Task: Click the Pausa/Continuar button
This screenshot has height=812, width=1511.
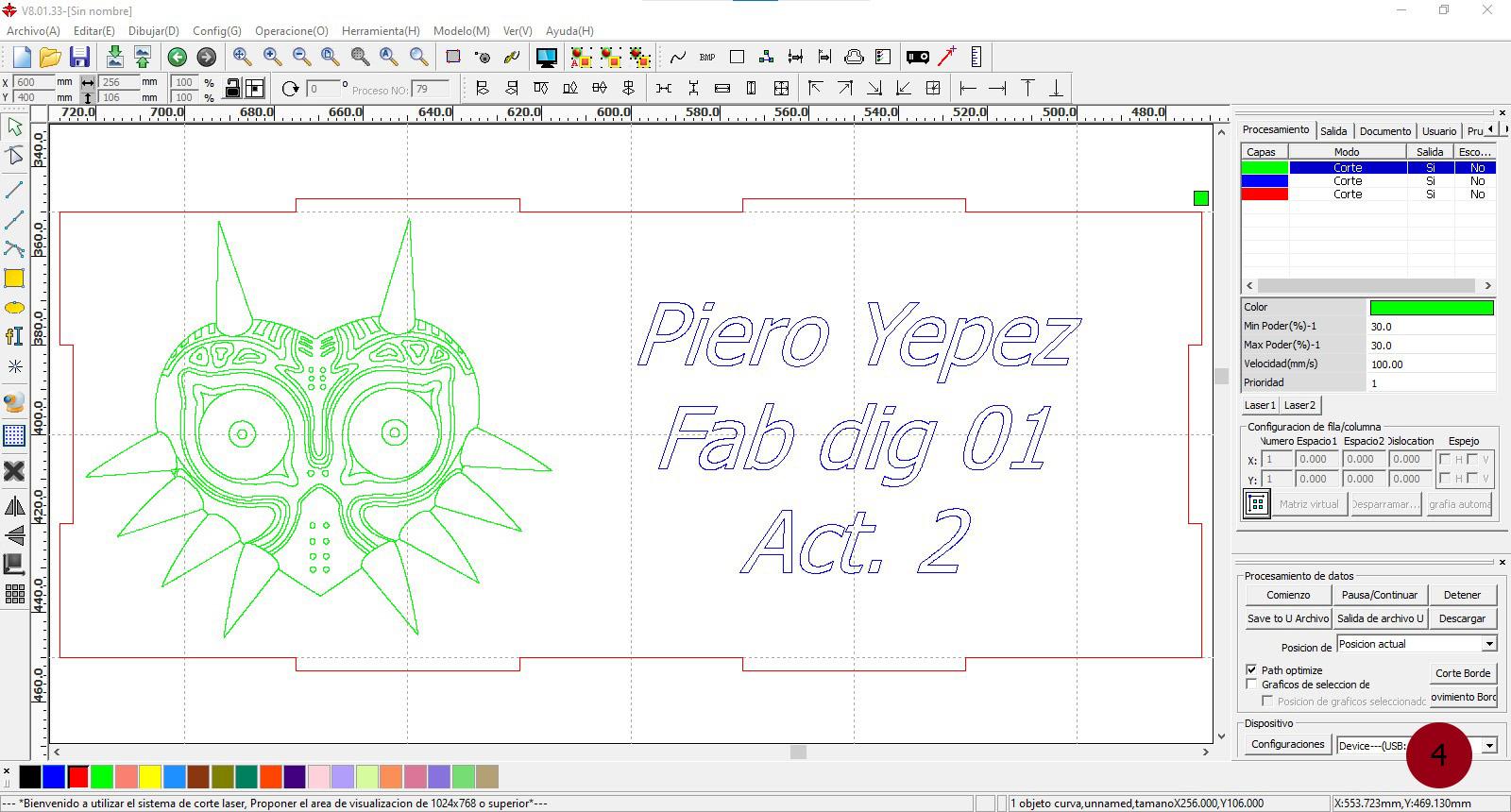Action: point(1380,595)
